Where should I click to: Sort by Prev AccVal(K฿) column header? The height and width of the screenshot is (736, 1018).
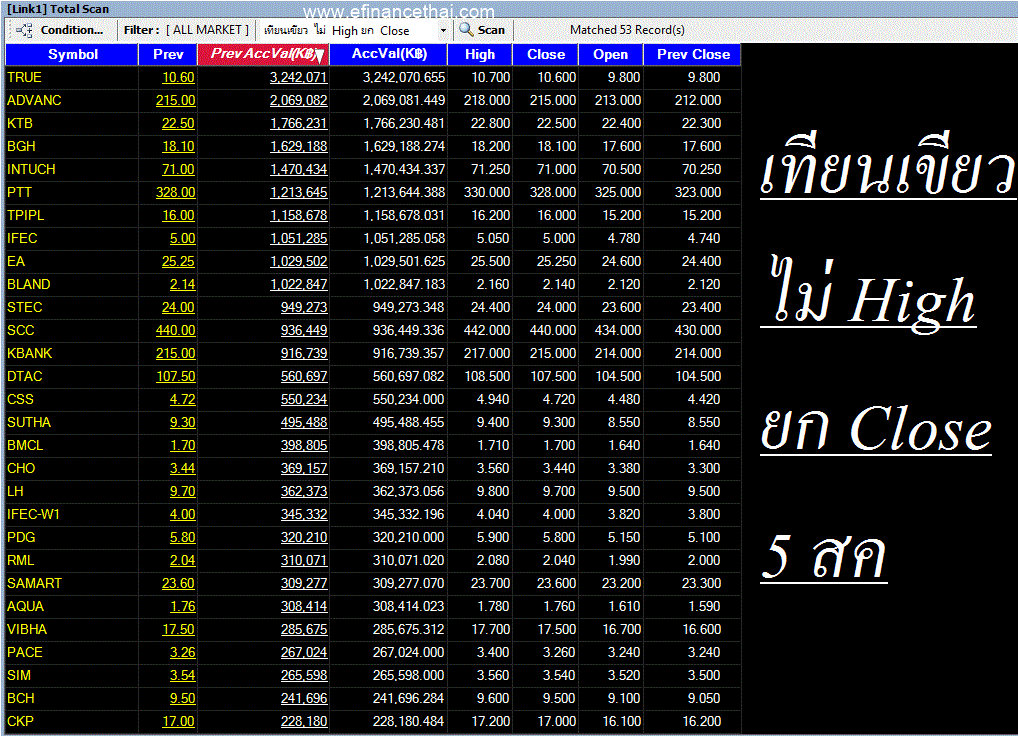(263, 55)
